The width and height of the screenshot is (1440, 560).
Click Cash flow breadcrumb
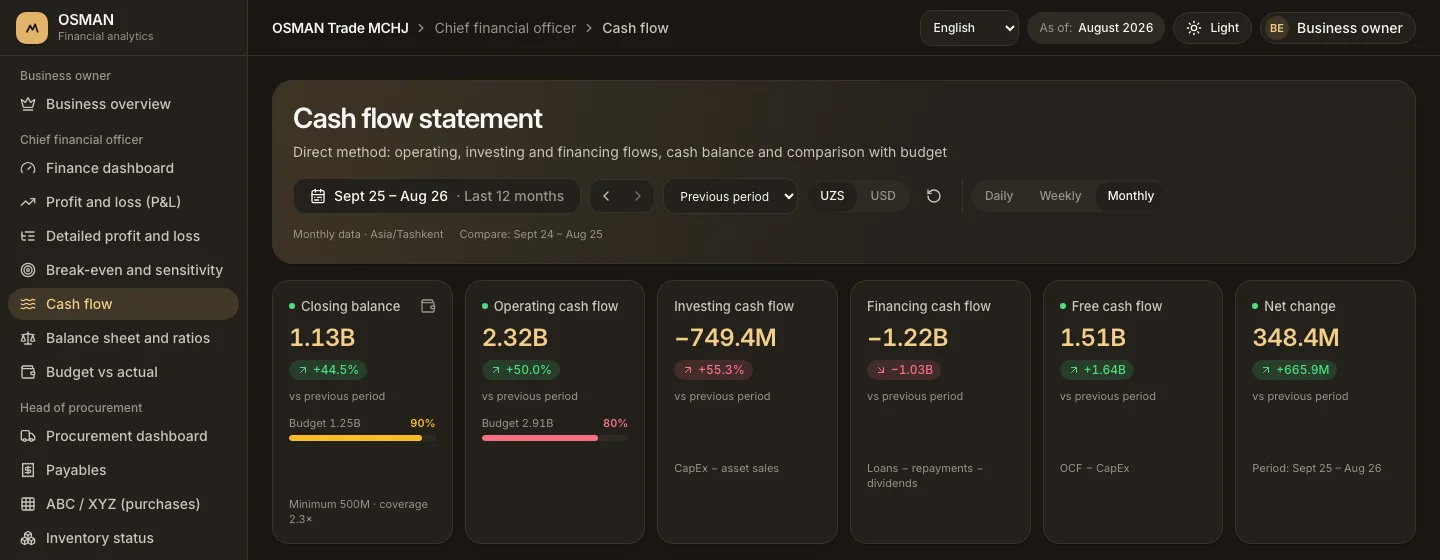[635, 28]
